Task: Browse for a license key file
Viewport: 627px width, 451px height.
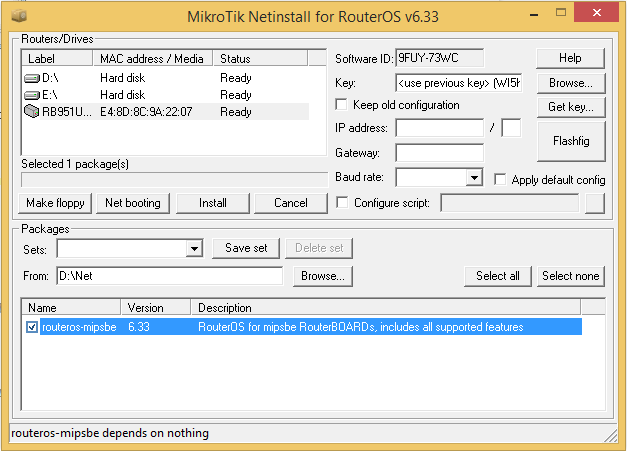Action: 571,83
